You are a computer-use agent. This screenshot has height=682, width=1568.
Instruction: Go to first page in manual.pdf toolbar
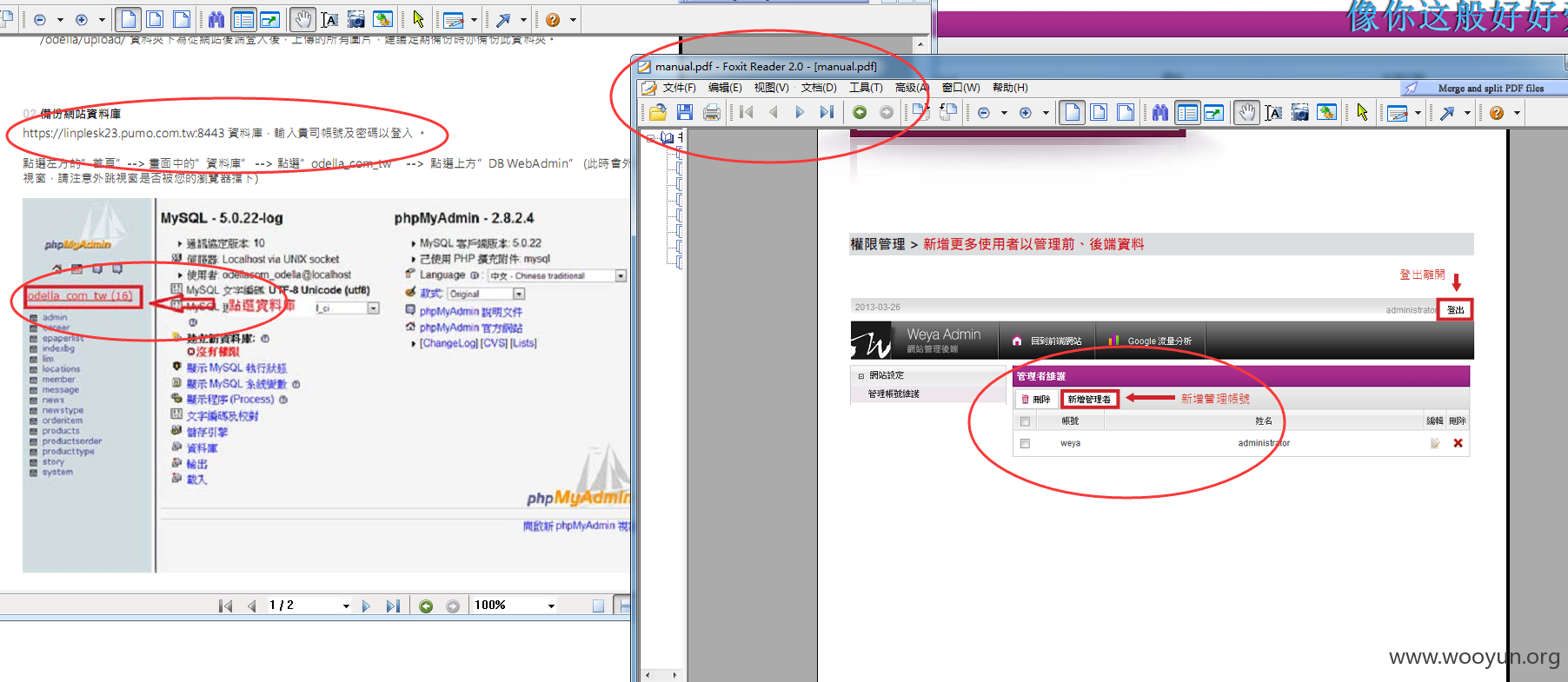click(747, 112)
